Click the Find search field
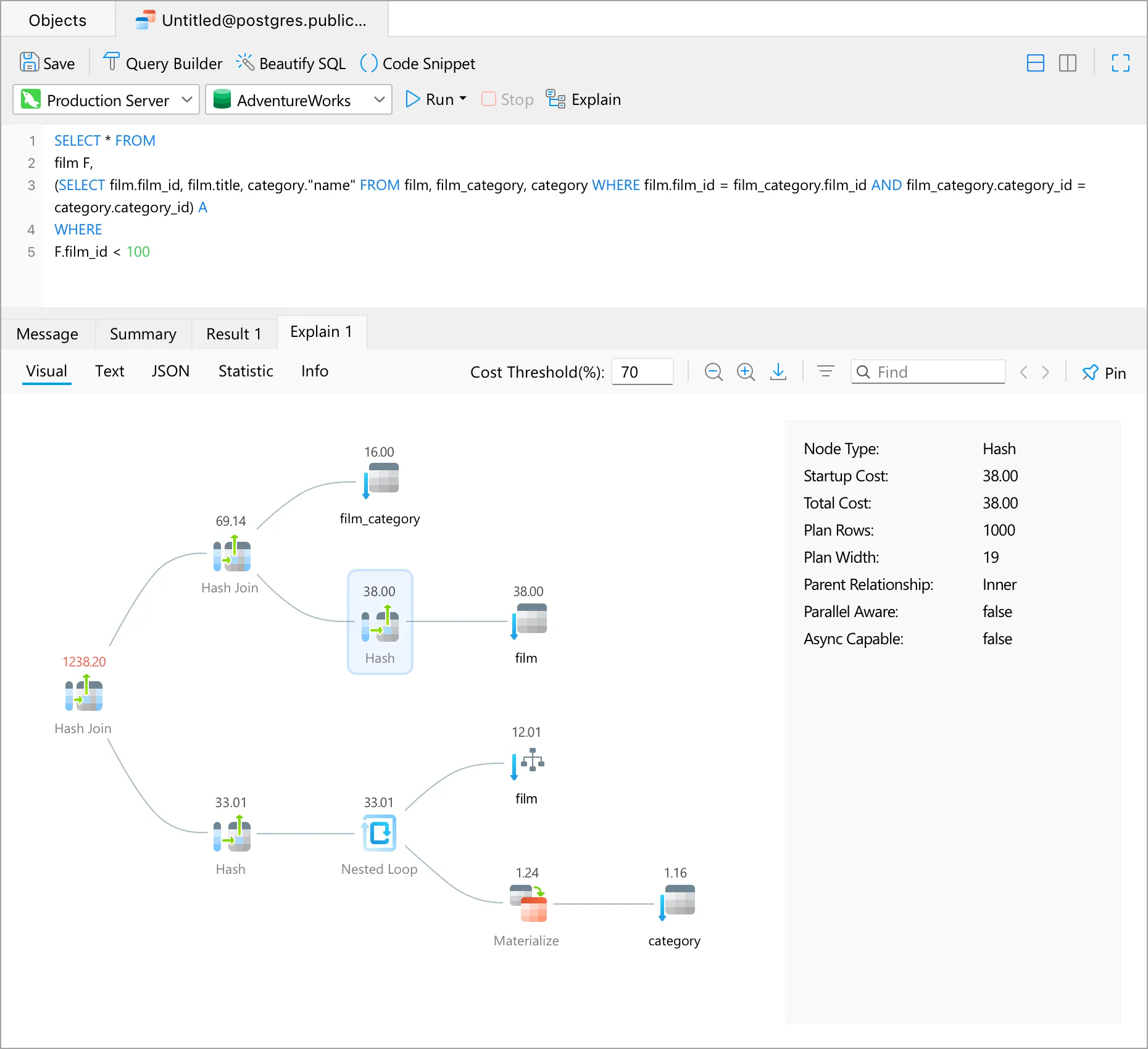 928,372
